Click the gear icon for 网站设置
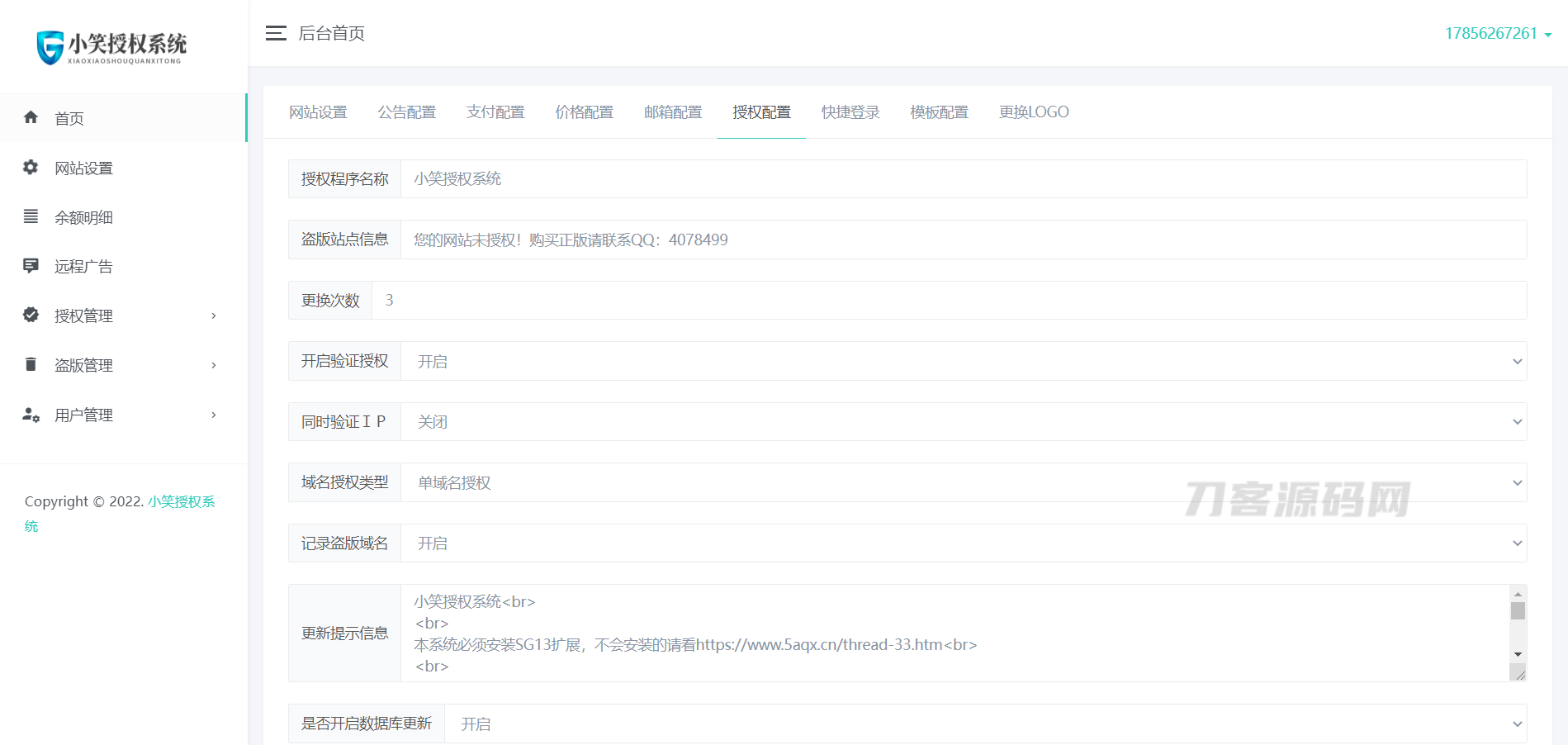 pyautogui.click(x=31, y=167)
